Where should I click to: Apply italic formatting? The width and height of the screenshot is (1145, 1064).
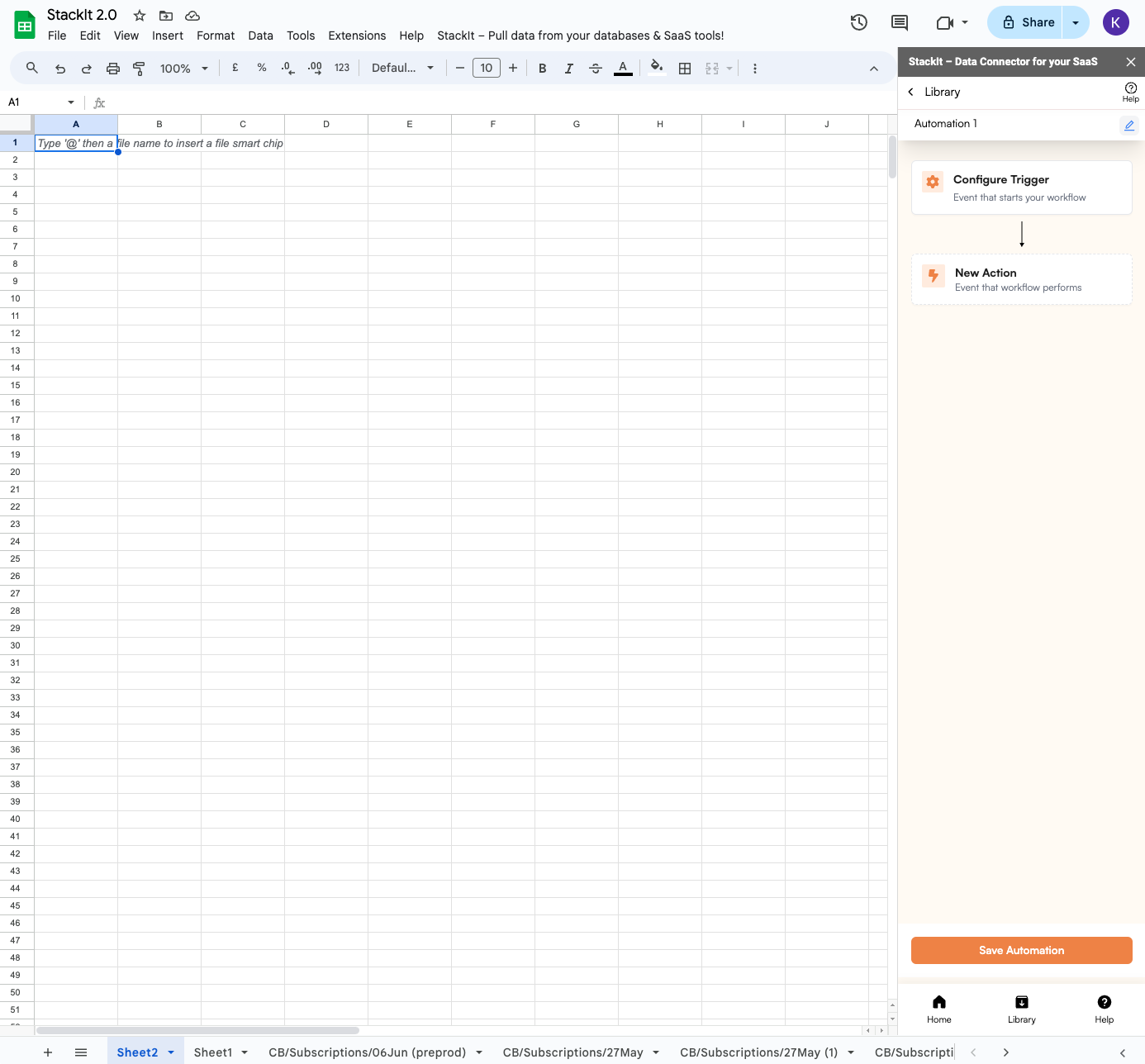click(x=569, y=69)
